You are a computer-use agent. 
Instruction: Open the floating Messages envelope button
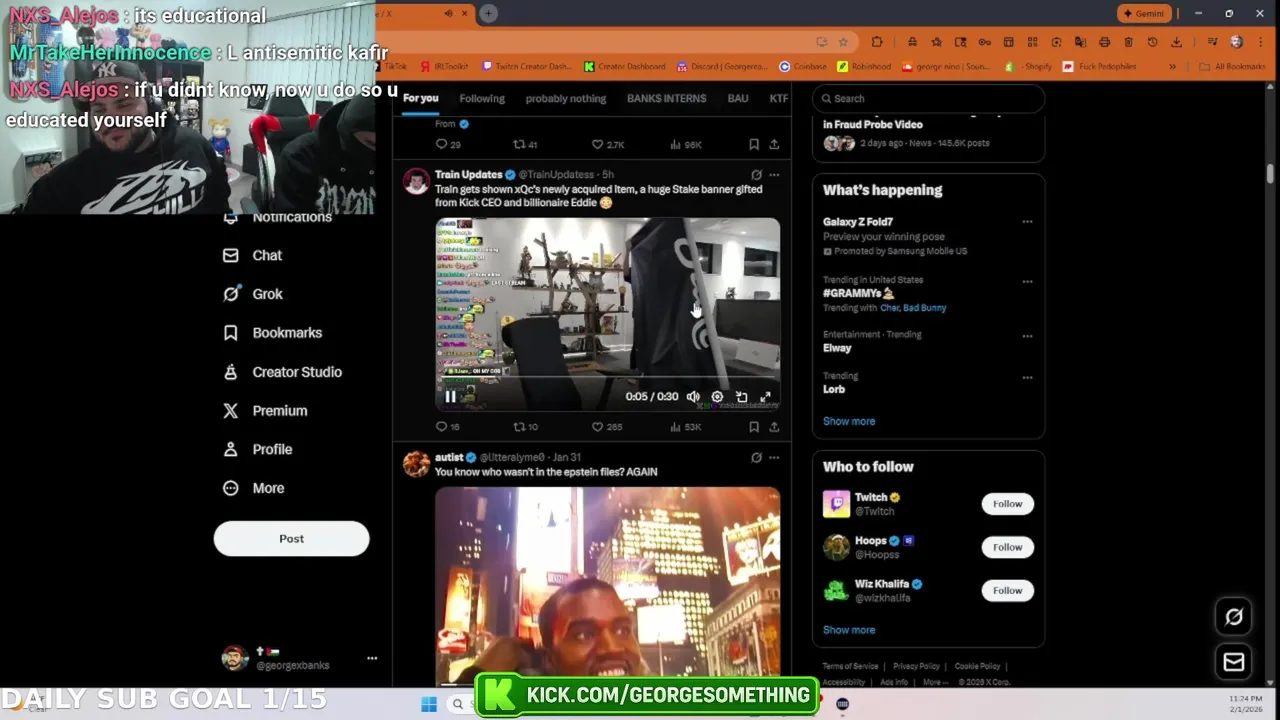(x=1234, y=662)
